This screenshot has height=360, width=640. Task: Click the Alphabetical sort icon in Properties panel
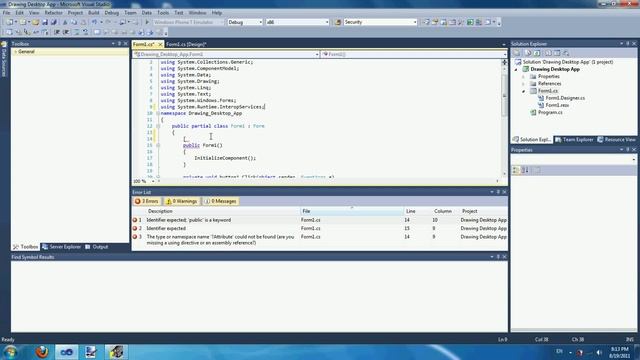525,170
